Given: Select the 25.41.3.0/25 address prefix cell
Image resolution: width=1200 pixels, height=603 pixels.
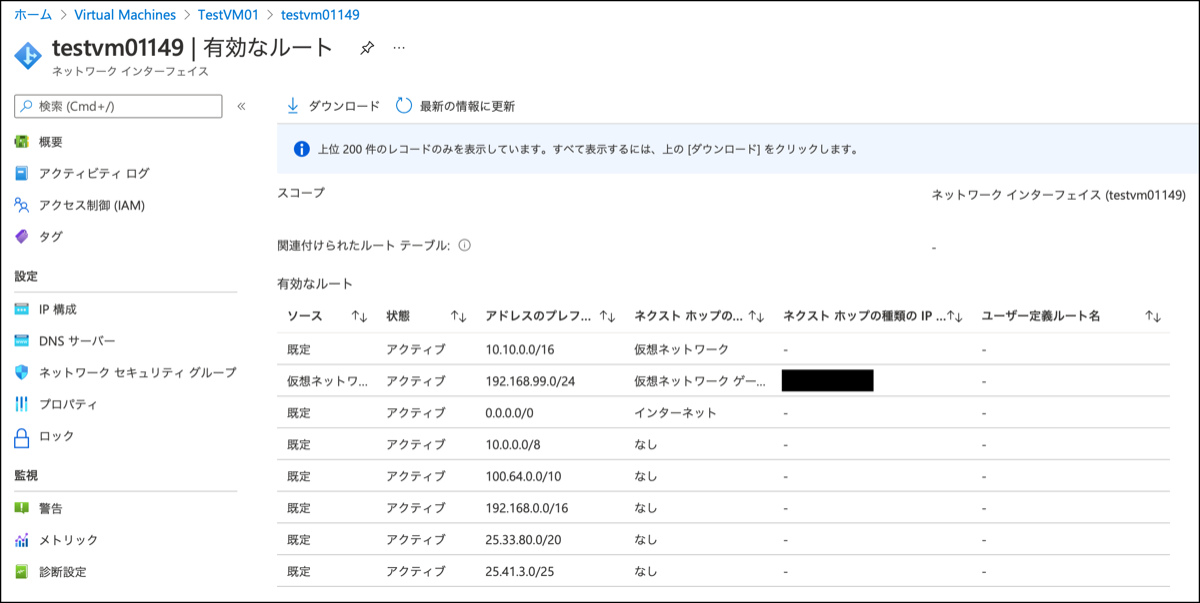Looking at the screenshot, I should click(x=521, y=572).
